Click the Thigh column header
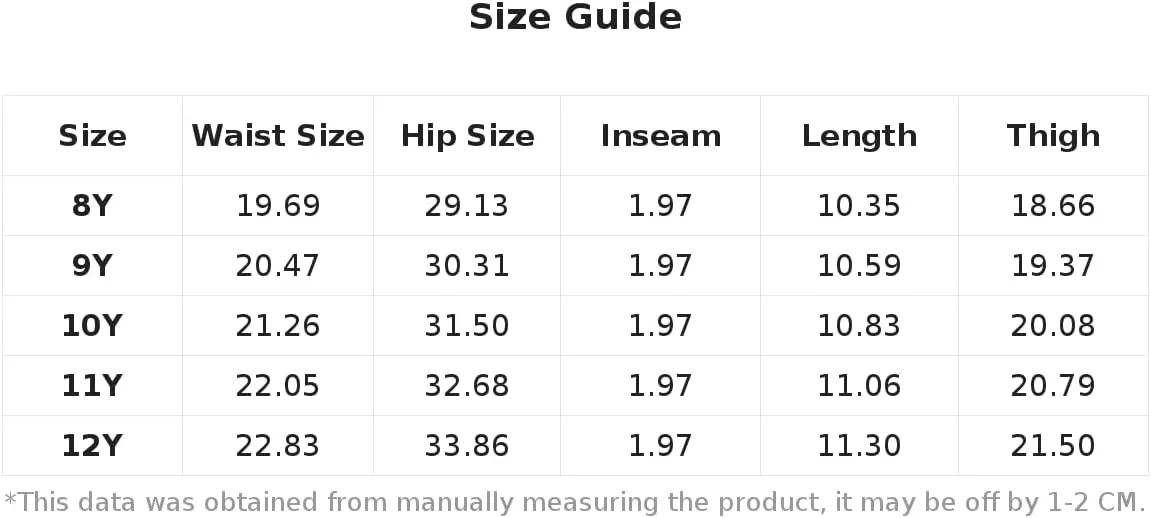 [x=1053, y=136]
